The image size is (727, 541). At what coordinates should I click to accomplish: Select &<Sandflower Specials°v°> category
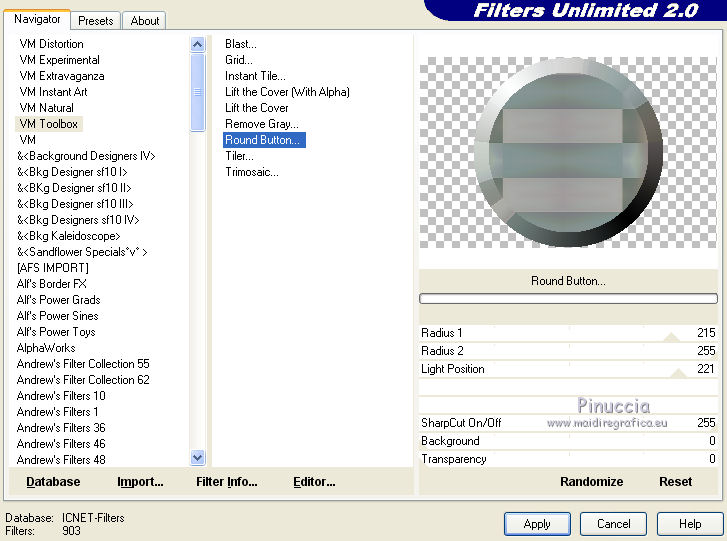coord(82,252)
